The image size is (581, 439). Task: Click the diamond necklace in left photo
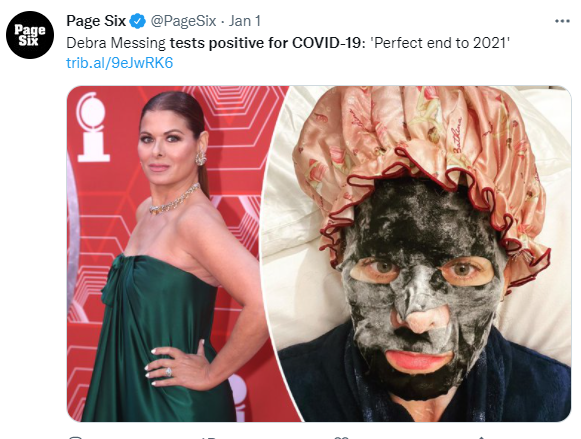[174, 200]
